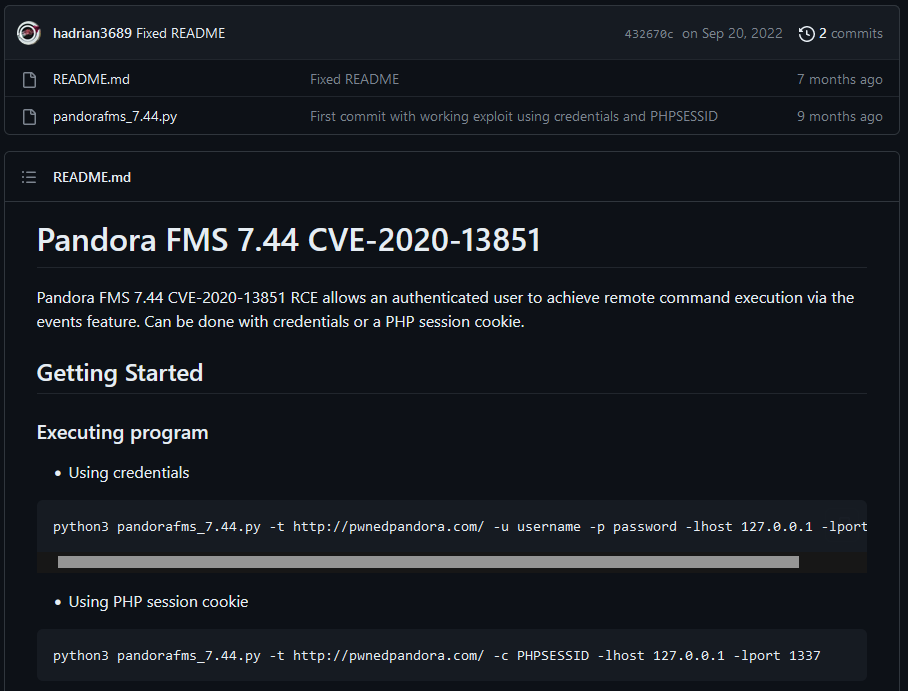Click the description paragraph about remote command execution

[445, 309]
